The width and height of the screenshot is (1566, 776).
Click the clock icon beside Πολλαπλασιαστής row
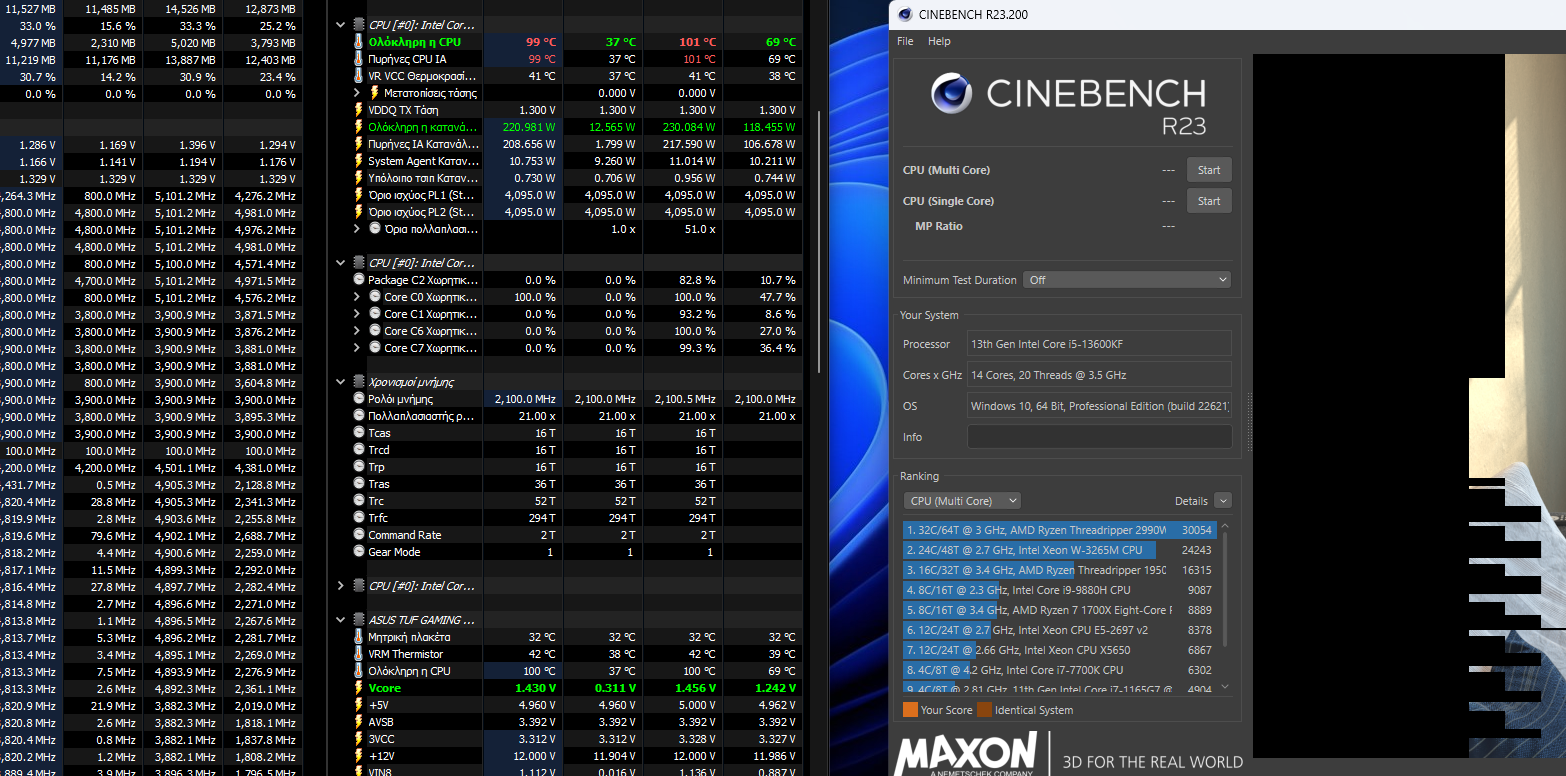point(359,416)
